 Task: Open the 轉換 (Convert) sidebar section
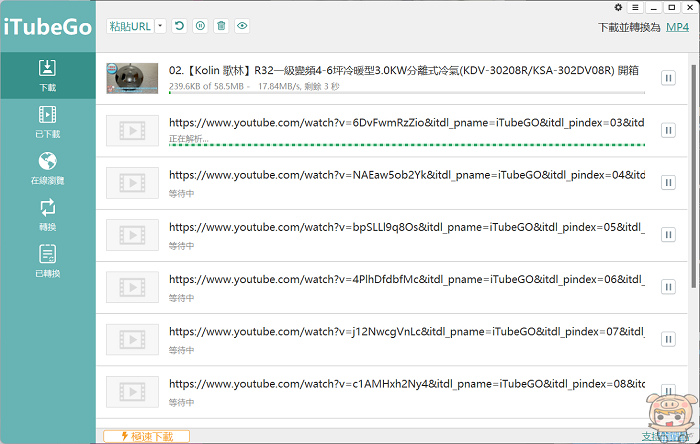pos(47,213)
